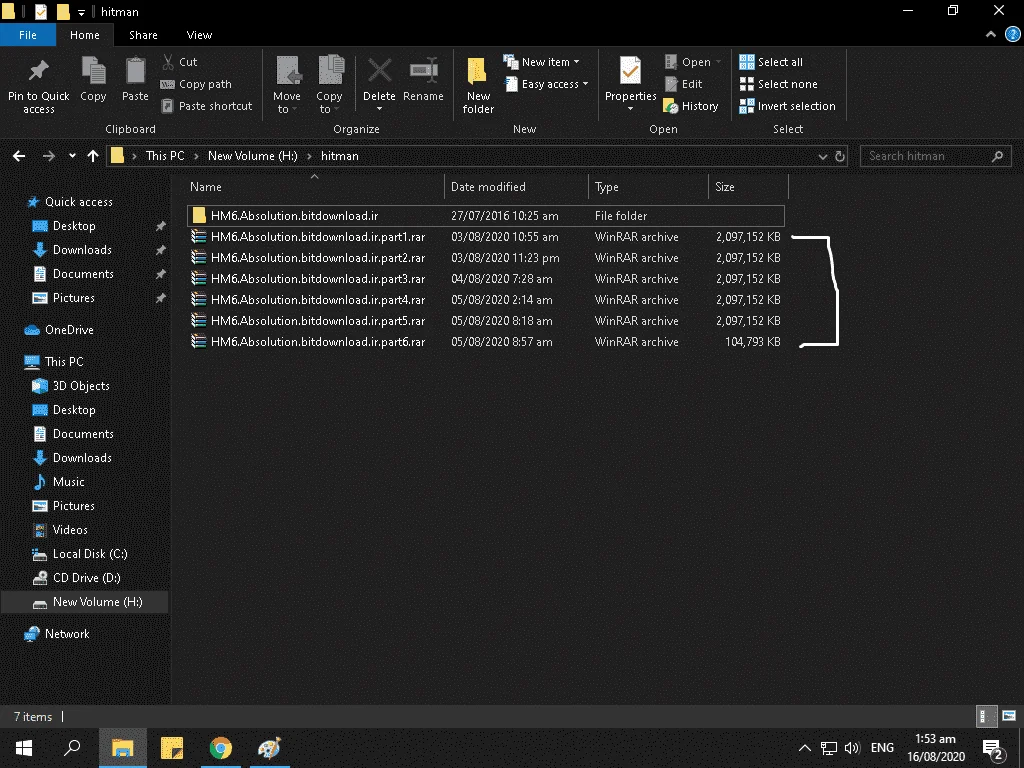Open Videos under This PC
This screenshot has width=1024, height=768.
pos(60,530)
